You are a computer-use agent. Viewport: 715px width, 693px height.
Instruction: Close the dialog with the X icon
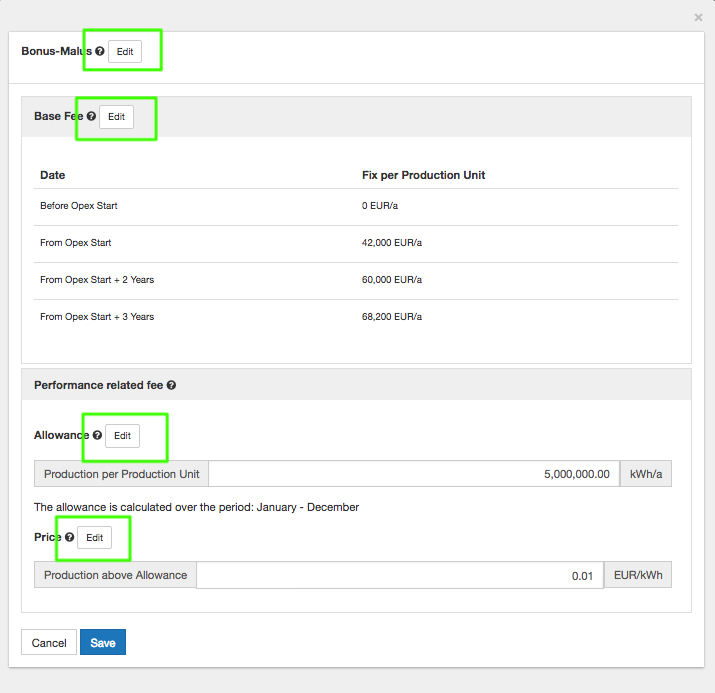tap(698, 17)
